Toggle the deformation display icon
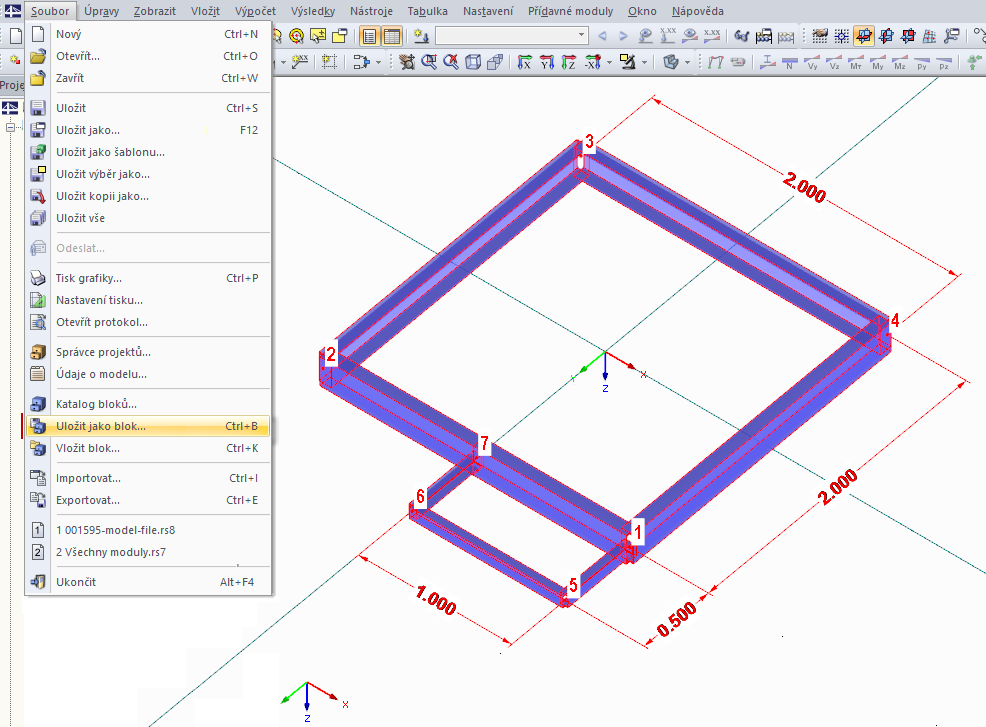 point(716,62)
